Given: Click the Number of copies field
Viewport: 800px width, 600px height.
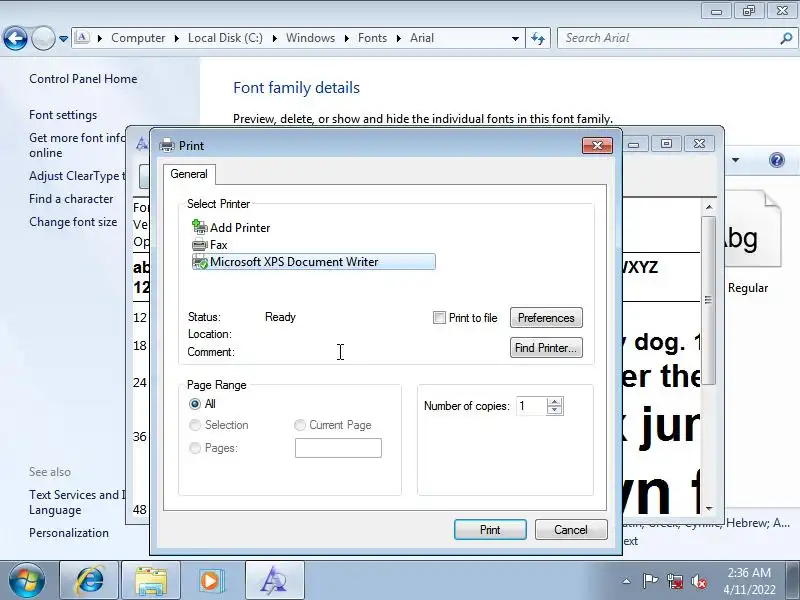Looking at the screenshot, I should click(x=531, y=406).
